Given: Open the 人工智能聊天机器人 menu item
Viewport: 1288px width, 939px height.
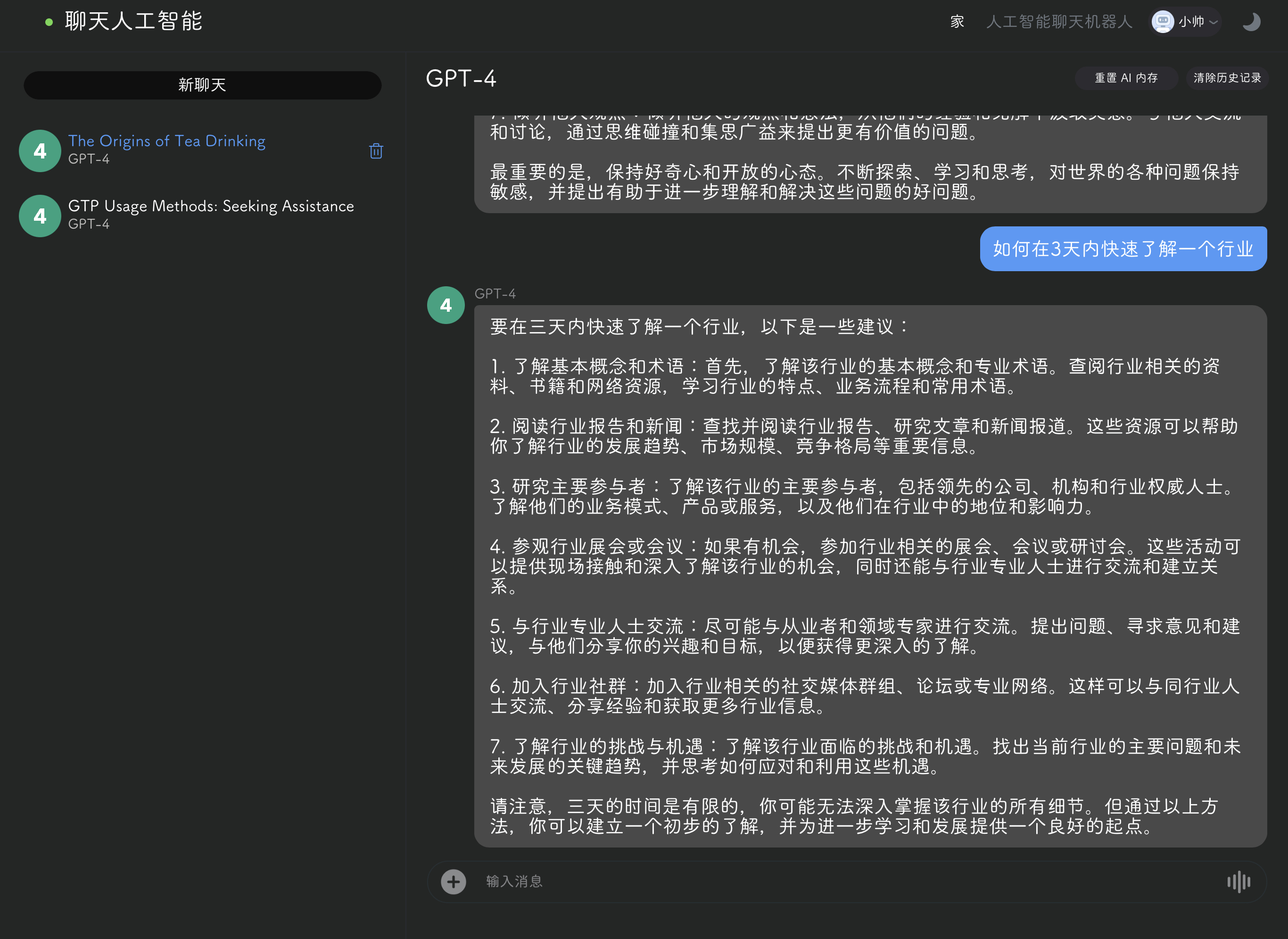Looking at the screenshot, I should tap(1059, 22).
